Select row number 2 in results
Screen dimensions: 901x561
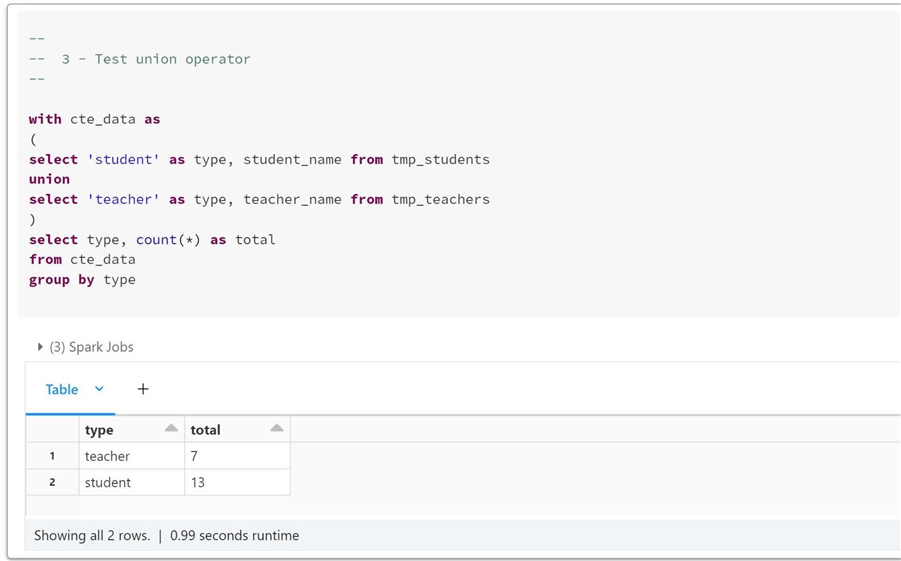pyautogui.click(x=52, y=482)
